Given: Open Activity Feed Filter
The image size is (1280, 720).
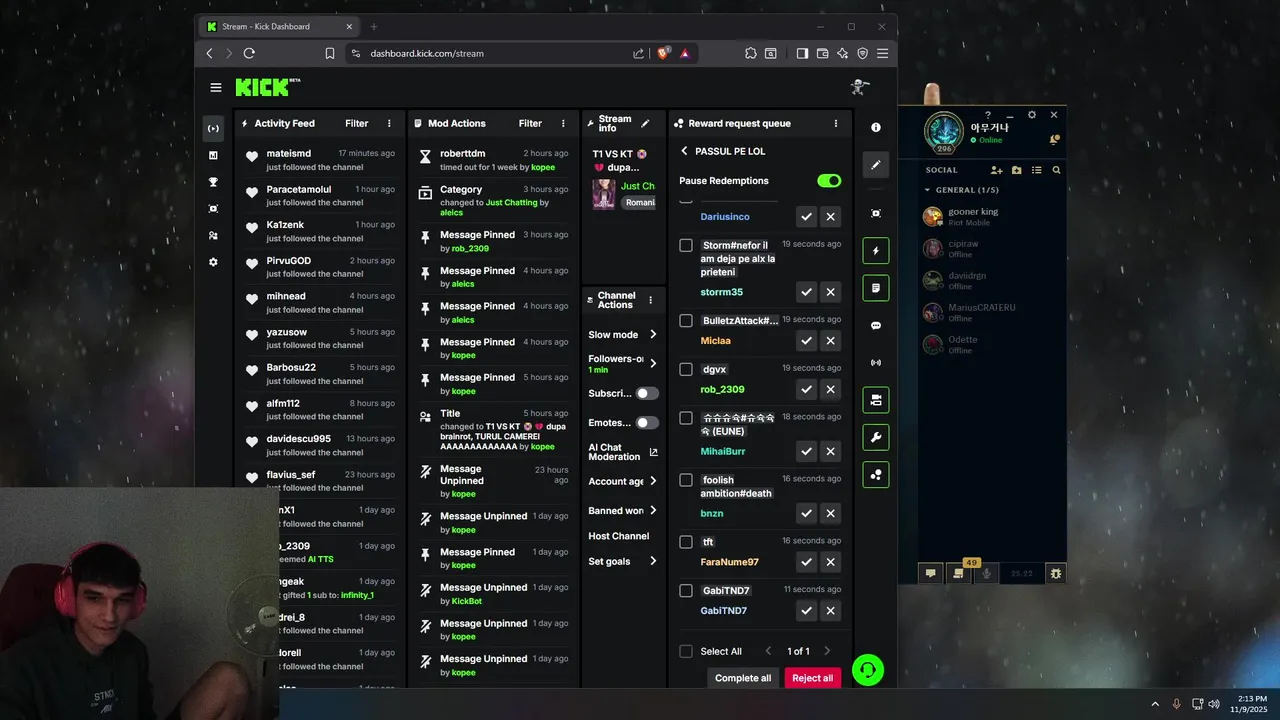Looking at the screenshot, I should pyautogui.click(x=357, y=124).
